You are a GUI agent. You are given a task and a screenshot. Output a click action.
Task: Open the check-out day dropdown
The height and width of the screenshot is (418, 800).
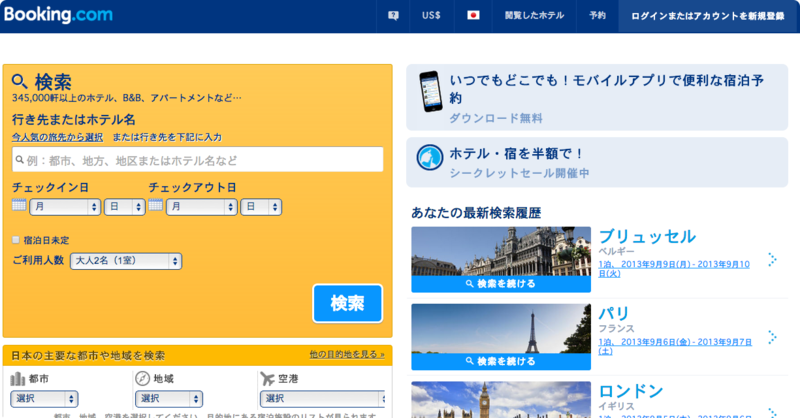(261, 207)
